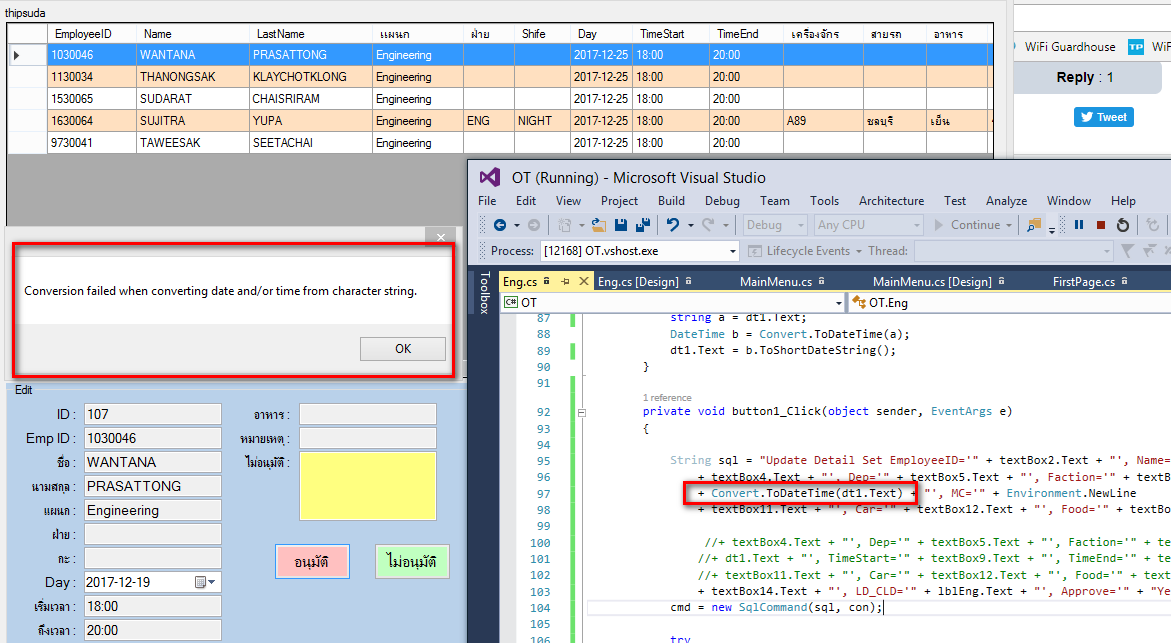Select the SUJITRA row cell
The image size is (1171, 643).
click(x=193, y=121)
